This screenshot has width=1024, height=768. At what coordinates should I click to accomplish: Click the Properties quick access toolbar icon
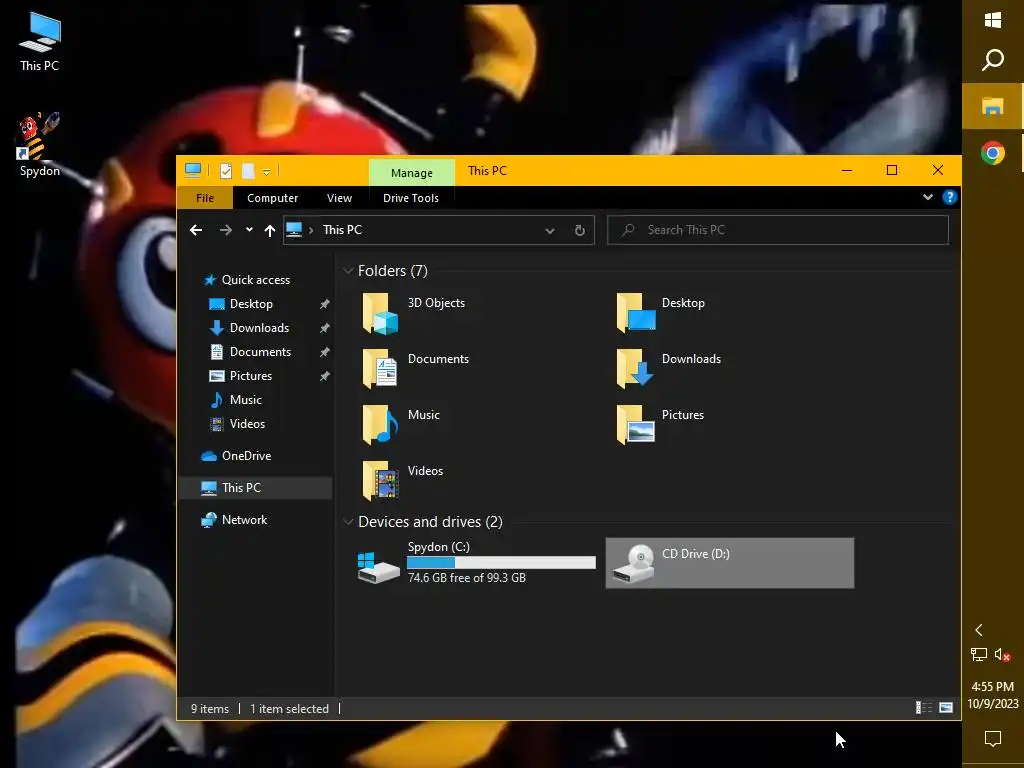[226, 171]
